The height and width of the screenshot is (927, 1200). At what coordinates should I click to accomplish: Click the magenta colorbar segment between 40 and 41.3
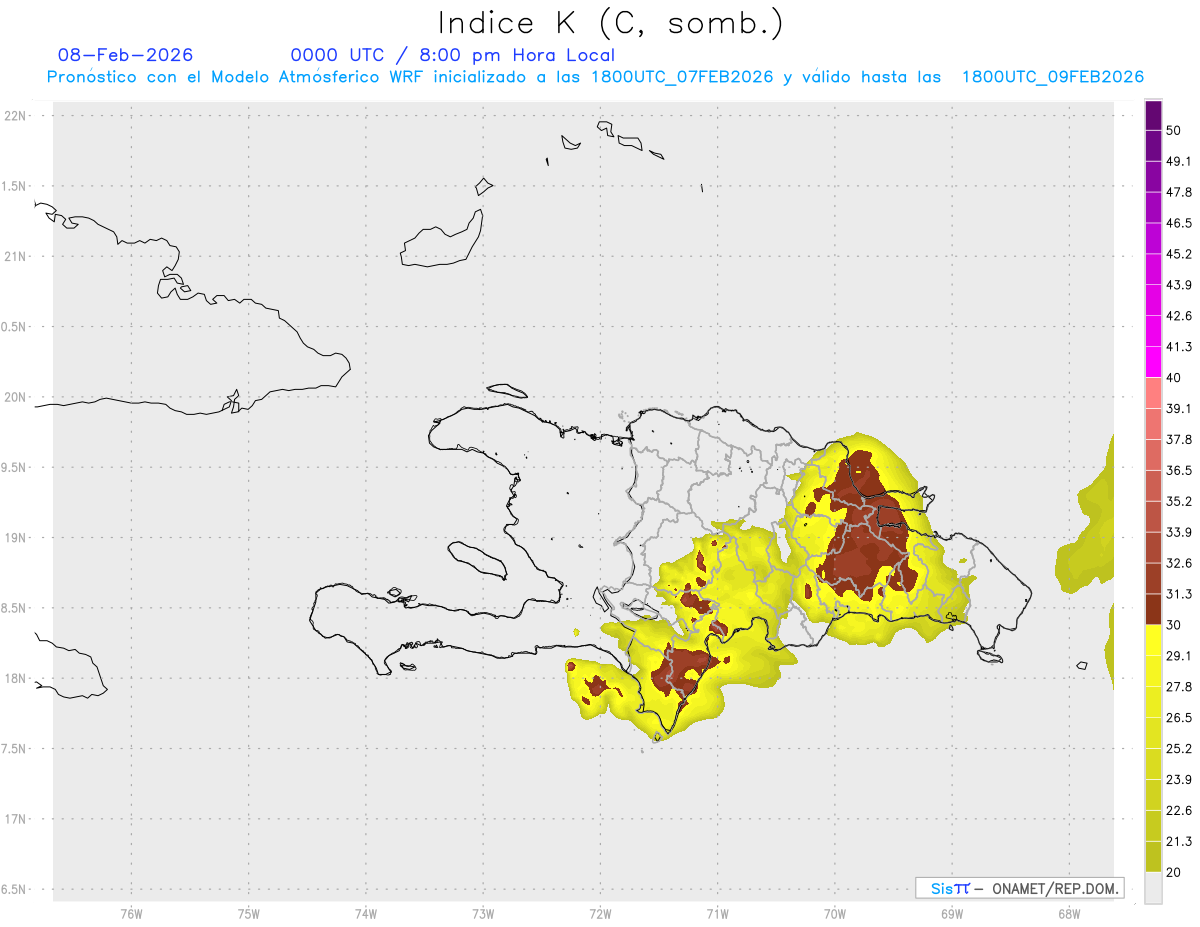point(1153,361)
